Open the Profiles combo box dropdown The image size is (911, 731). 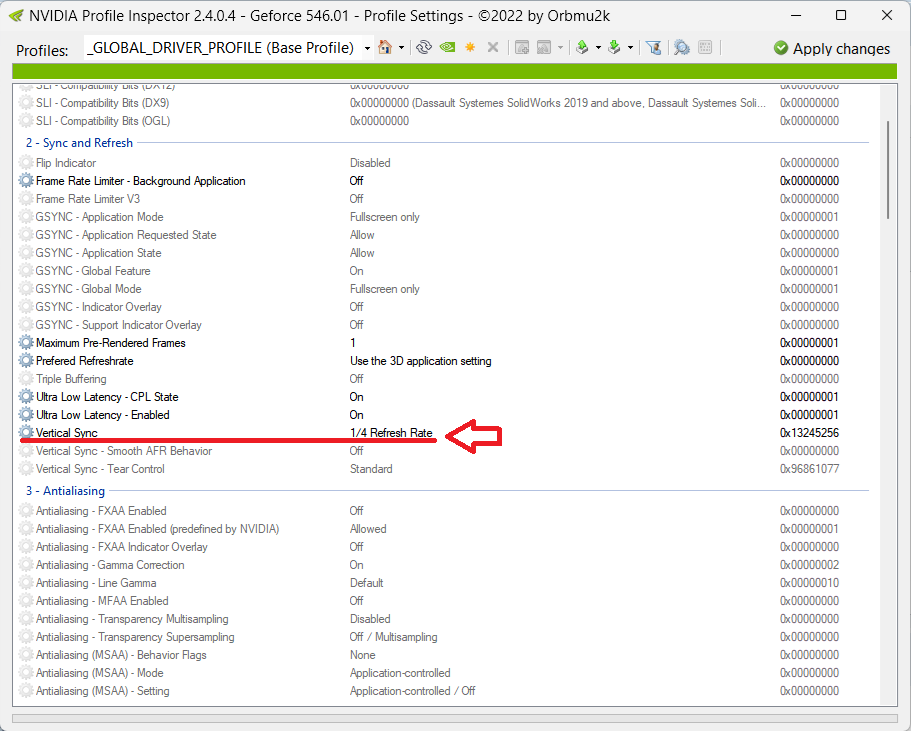click(x=367, y=48)
